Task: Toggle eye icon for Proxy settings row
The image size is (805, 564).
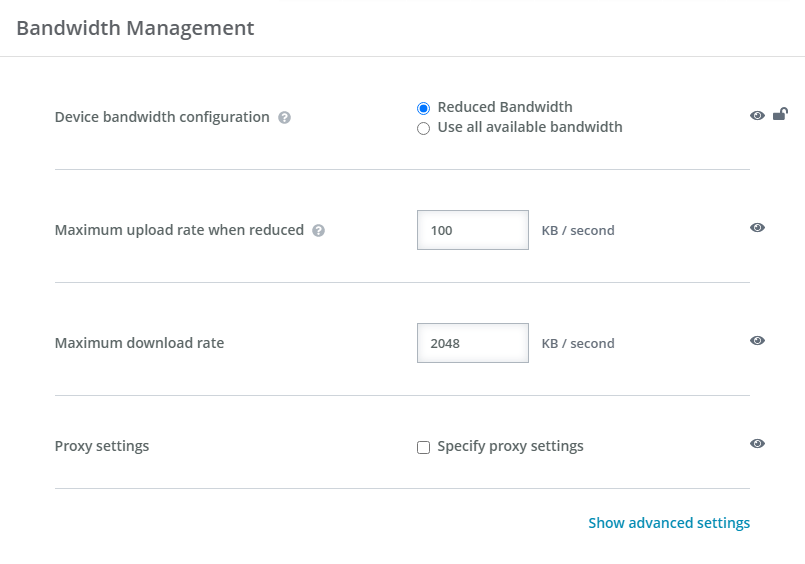Action: (x=757, y=444)
